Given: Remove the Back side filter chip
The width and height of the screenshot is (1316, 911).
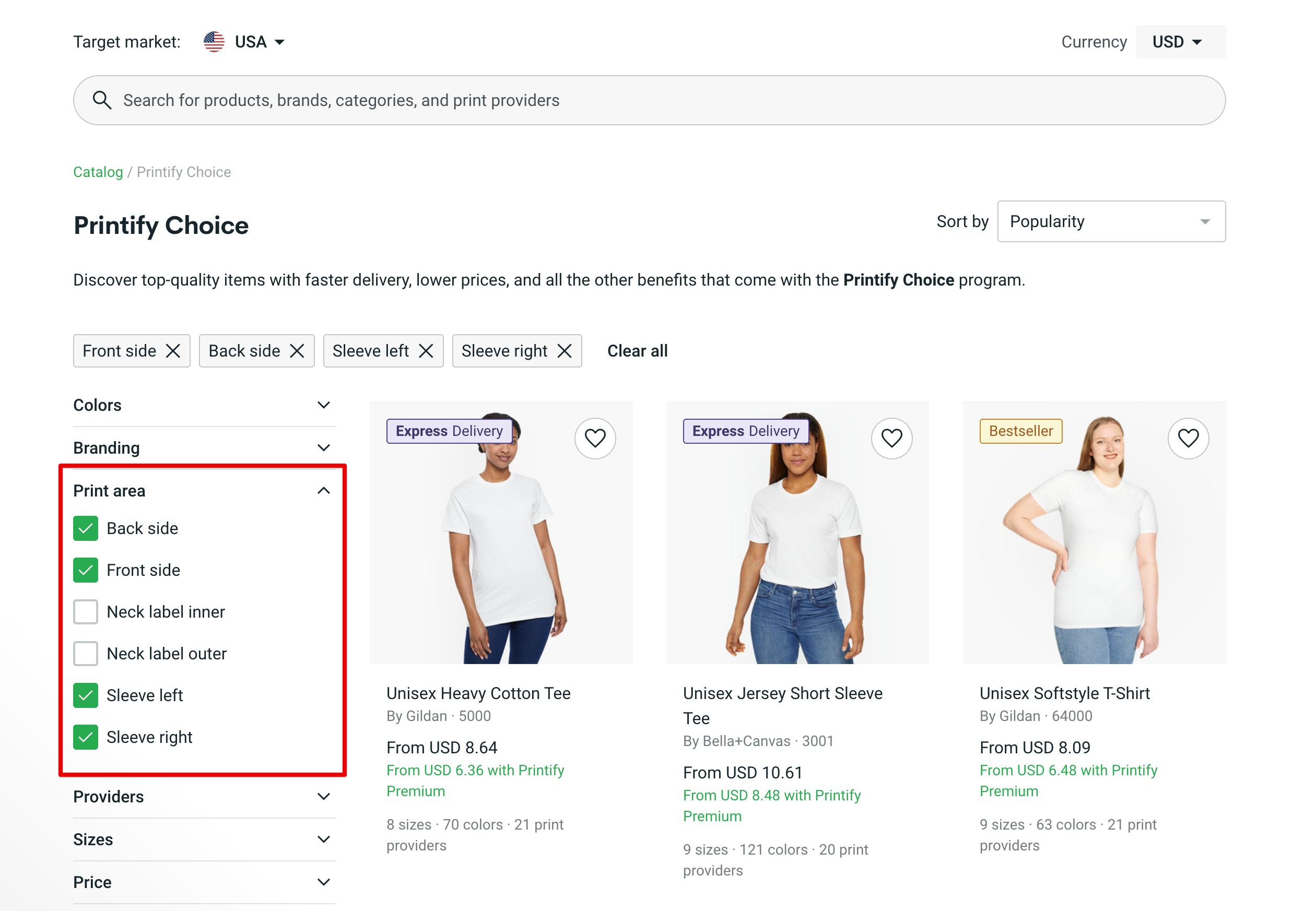Looking at the screenshot, I should point(297,351).
